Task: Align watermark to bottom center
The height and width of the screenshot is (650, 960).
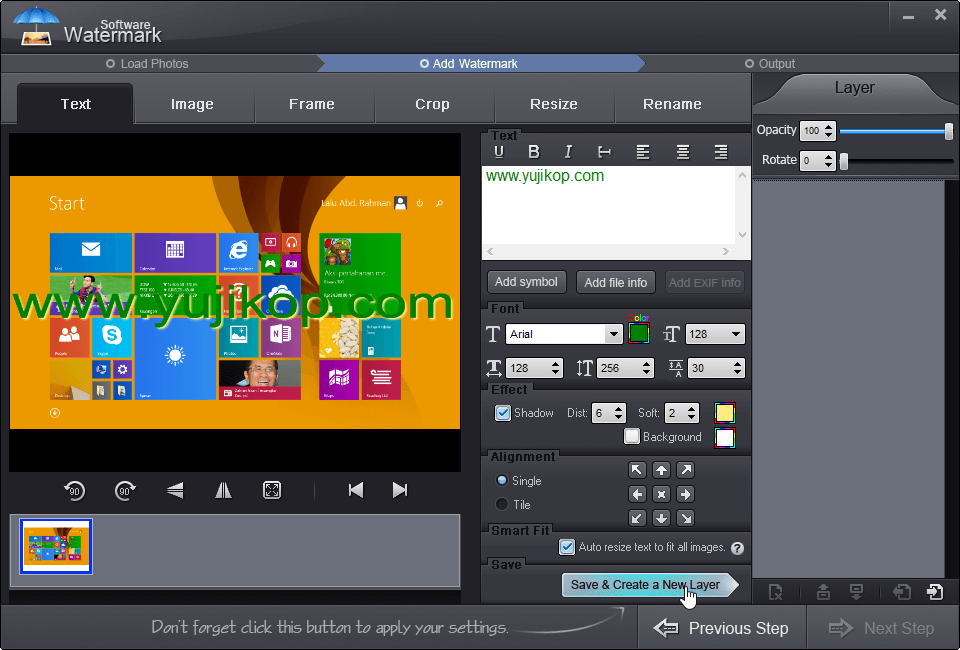Action: 661,518
